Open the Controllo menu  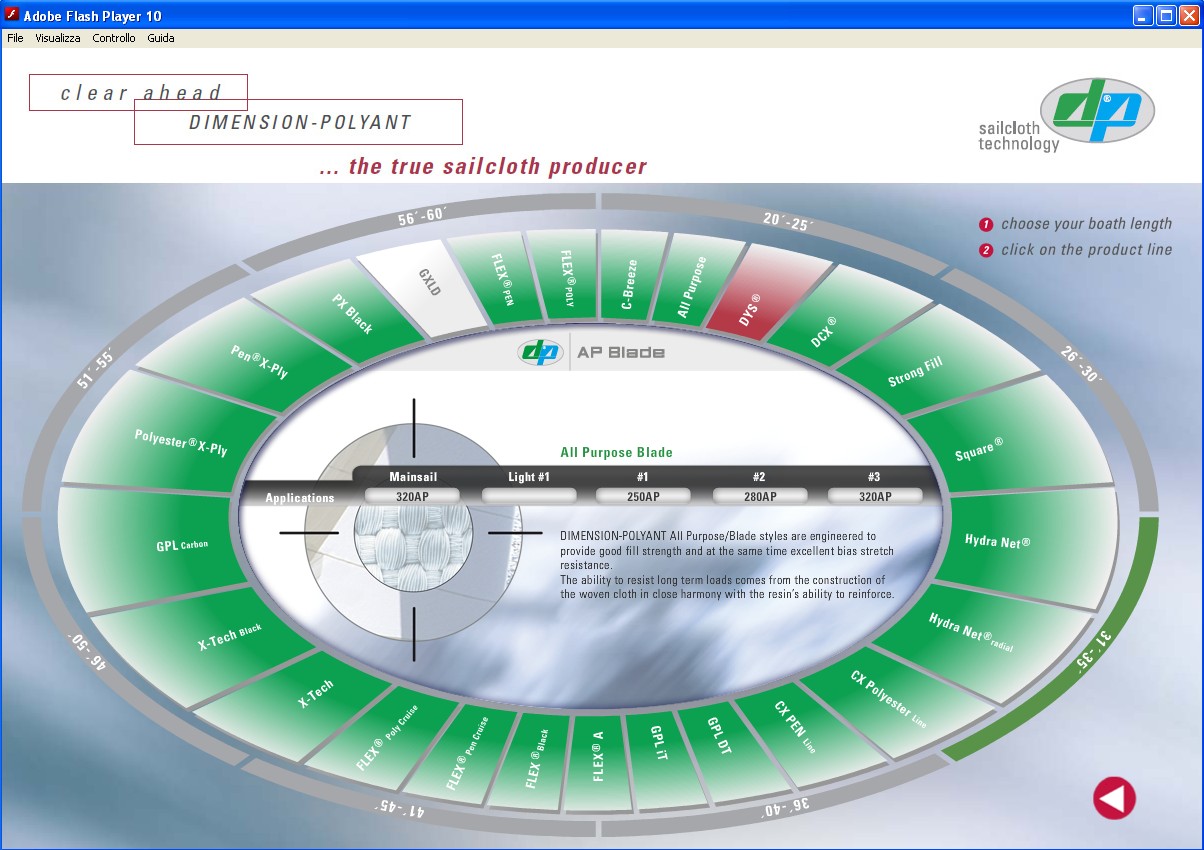click(x=114, y=38)
